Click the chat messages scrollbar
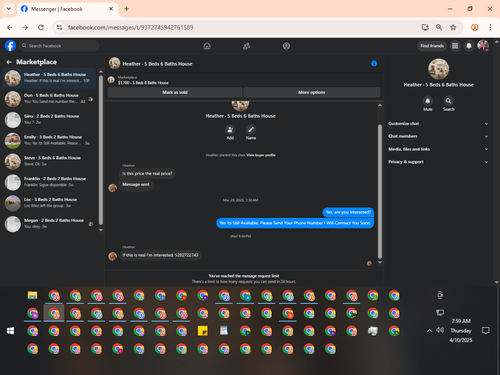 tap(380, 192)
